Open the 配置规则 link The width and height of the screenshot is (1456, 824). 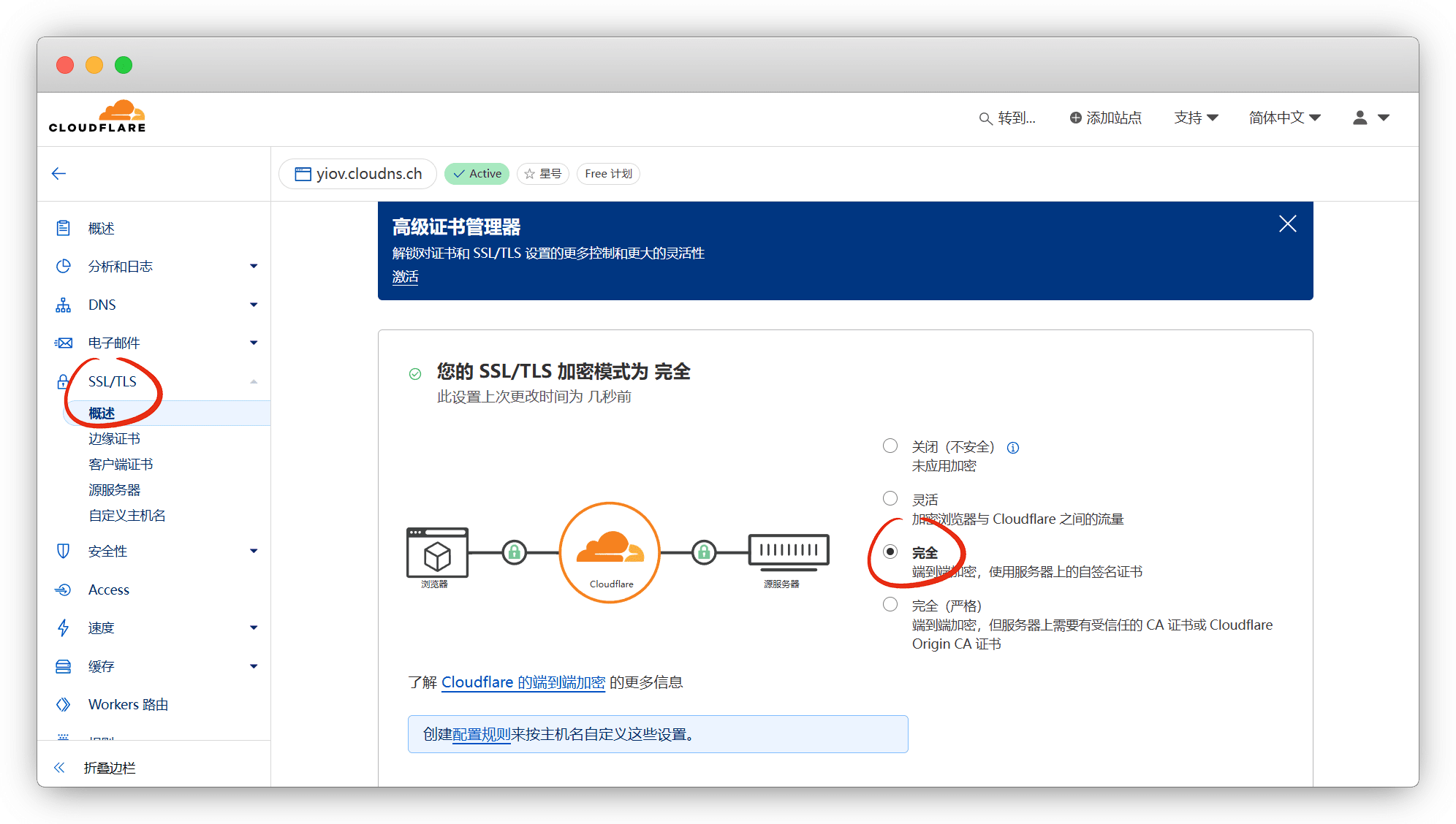(481, 734)
